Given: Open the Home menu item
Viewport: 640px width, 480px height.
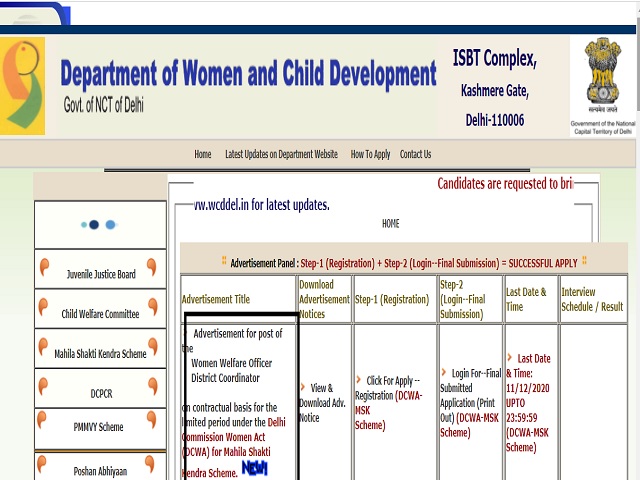Looking at the screenshot, I should point(202,154).
